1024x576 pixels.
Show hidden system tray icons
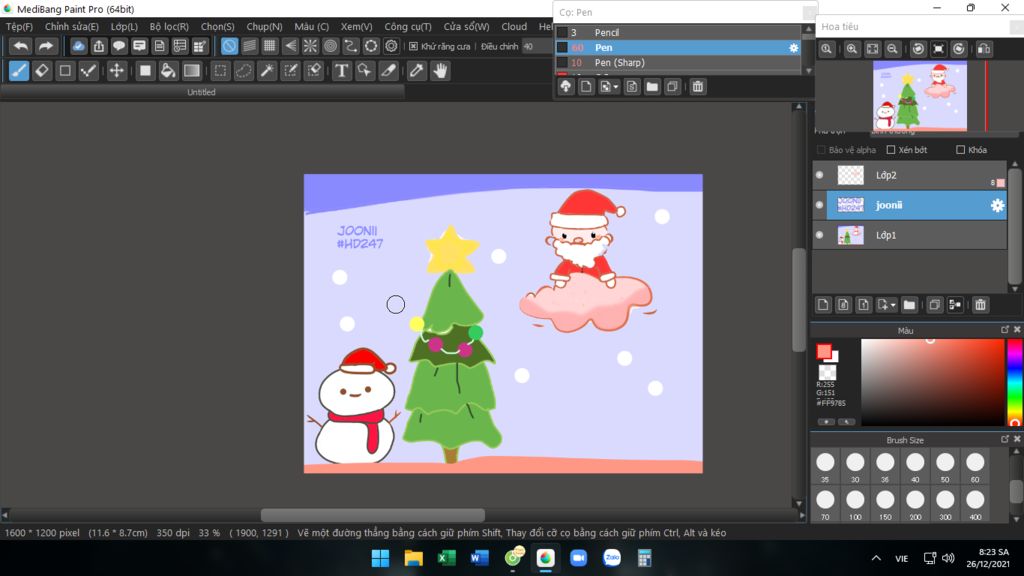876,558
